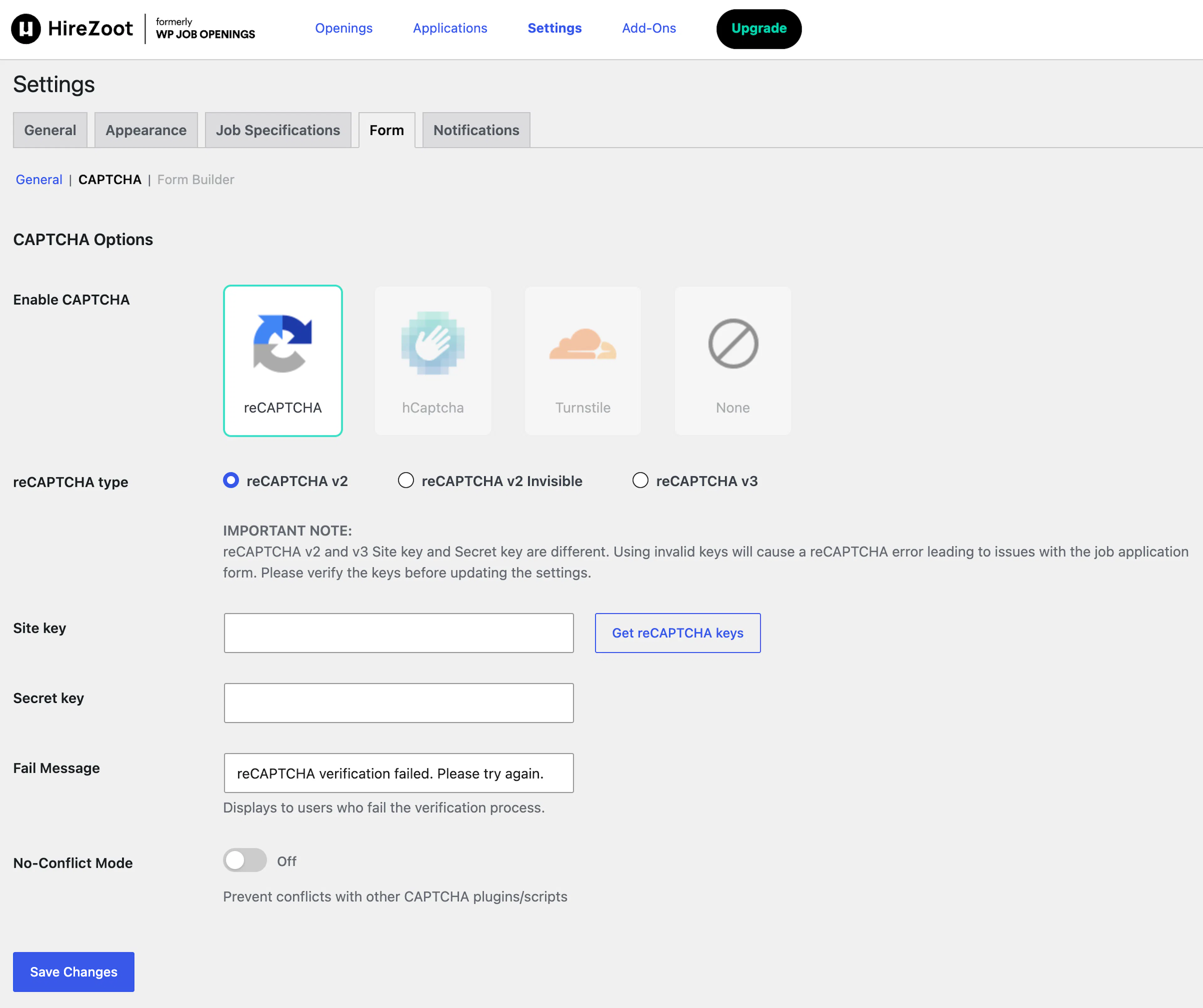The height and width of the screenshot is (1008, 1203).
Task: Click the None card label text
Action: (733, 408)
